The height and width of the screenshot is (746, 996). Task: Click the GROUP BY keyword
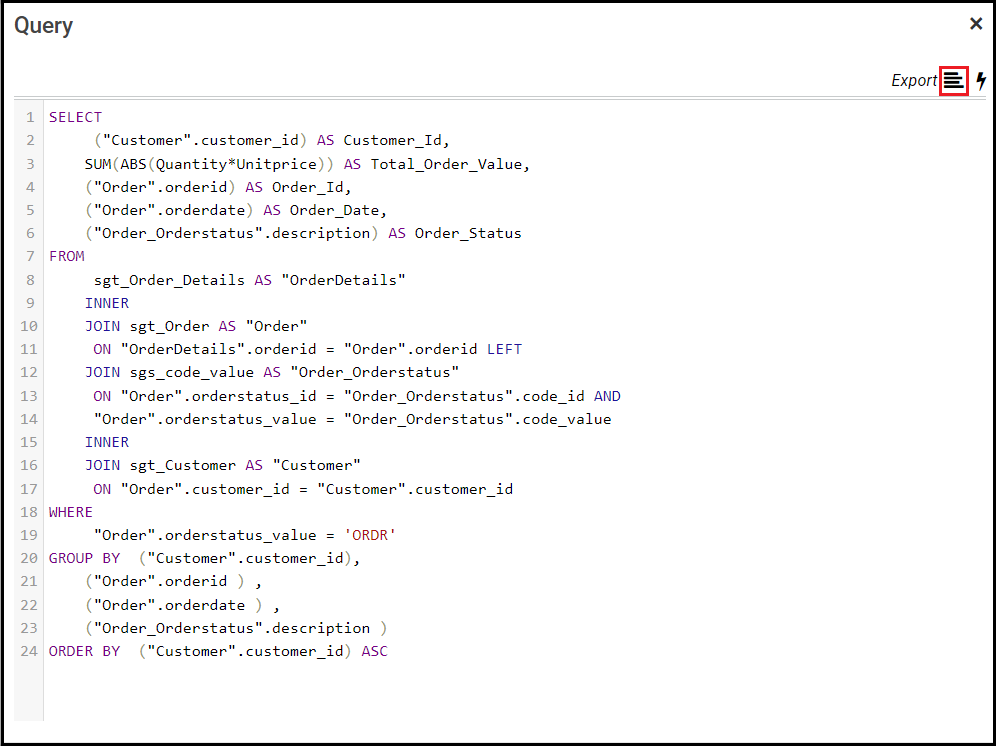tap(84, 558)
